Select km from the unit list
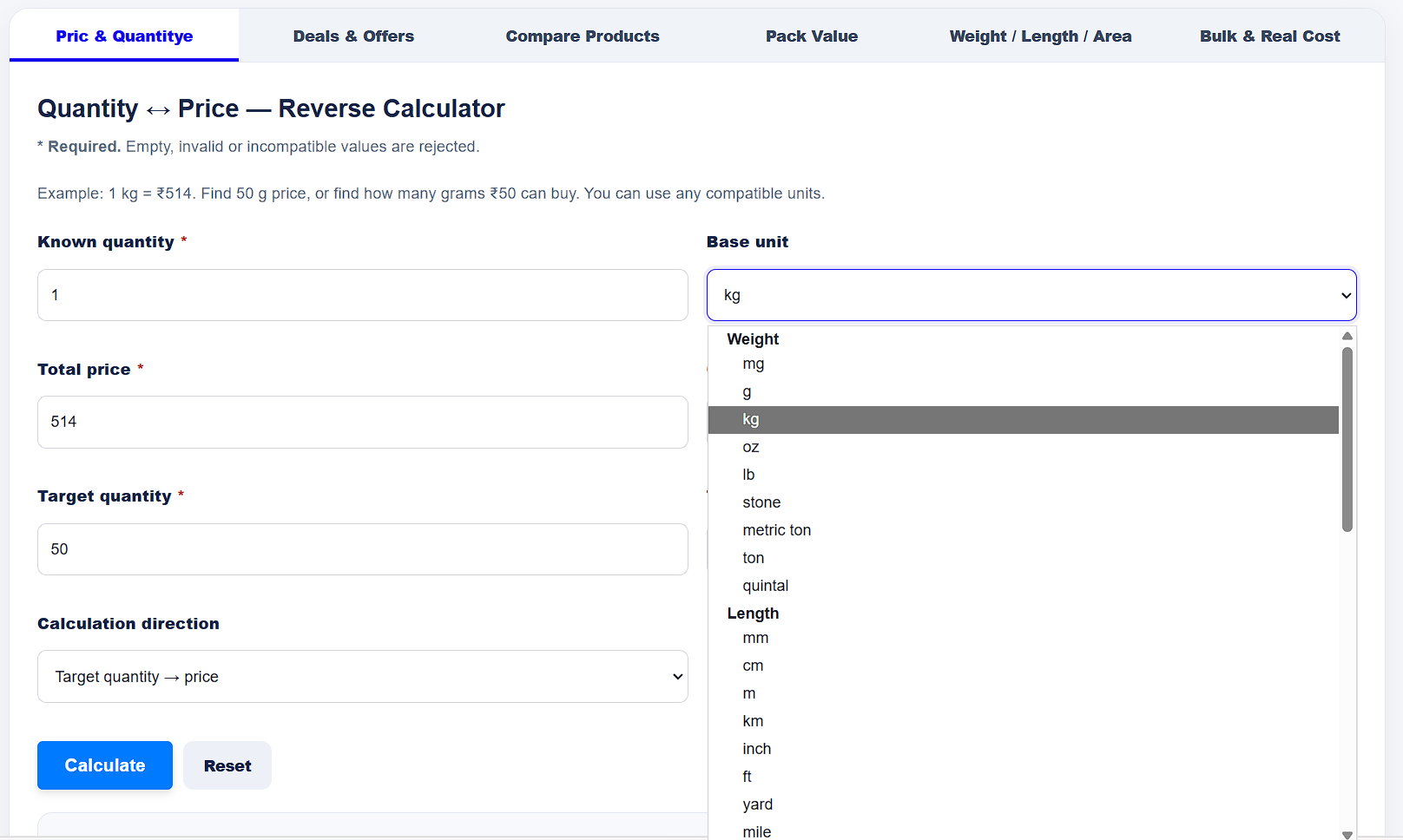1403x840 pixels. pyautogui.click(x=1024, y=722)
